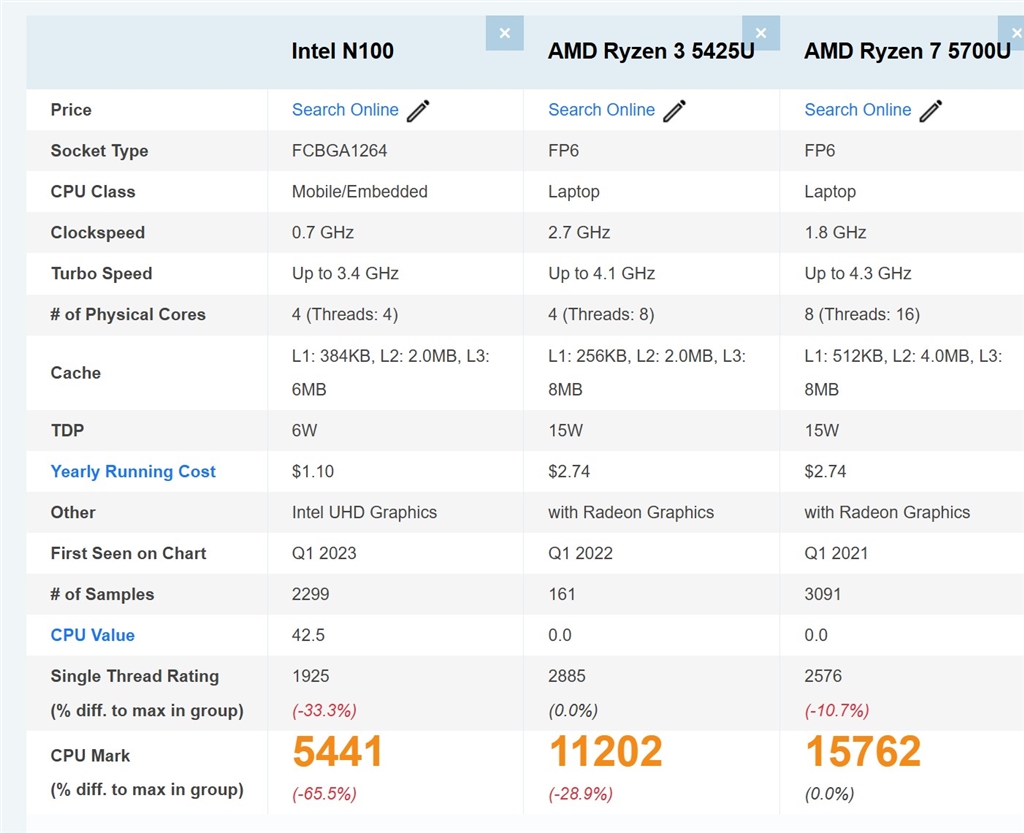The width and height of the screenshot is (1024, 833).
Task: Click the 2299 samples value
Action: [310, 594]
